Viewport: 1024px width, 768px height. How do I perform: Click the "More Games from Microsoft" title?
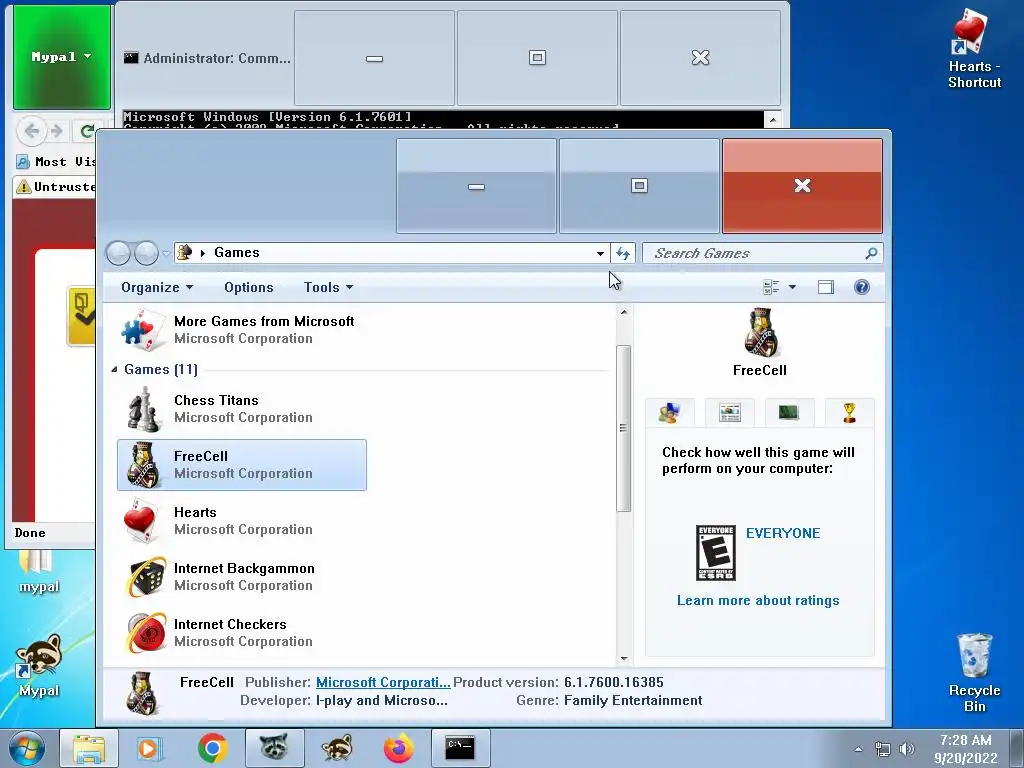(x=264, y=321)
